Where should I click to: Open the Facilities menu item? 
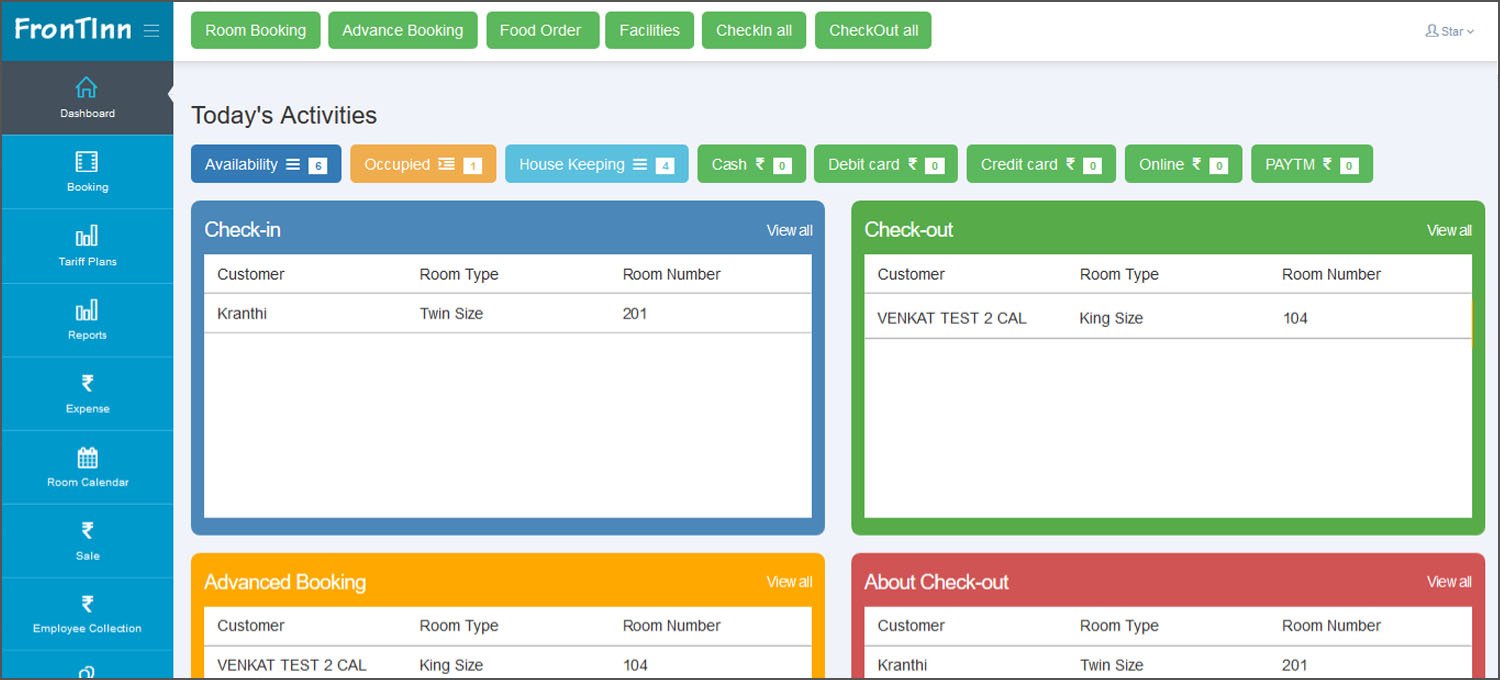(x=649, y=31)
